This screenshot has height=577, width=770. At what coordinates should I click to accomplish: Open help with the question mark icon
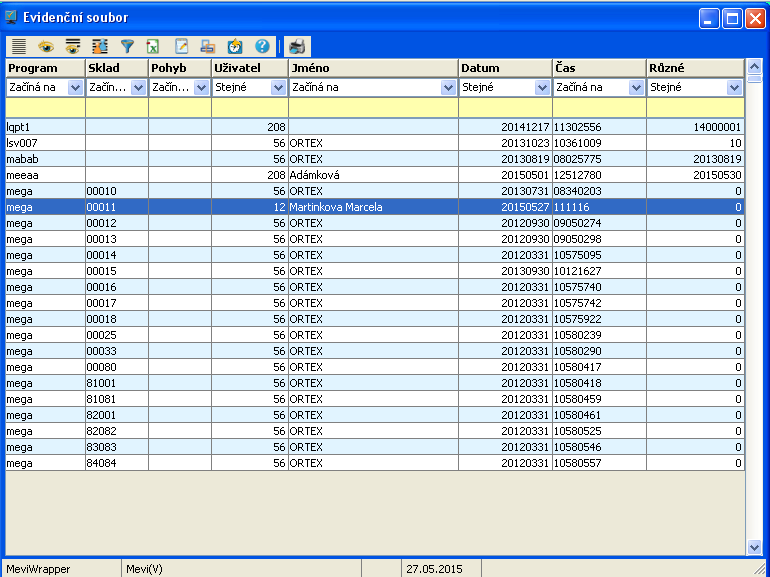262,46
